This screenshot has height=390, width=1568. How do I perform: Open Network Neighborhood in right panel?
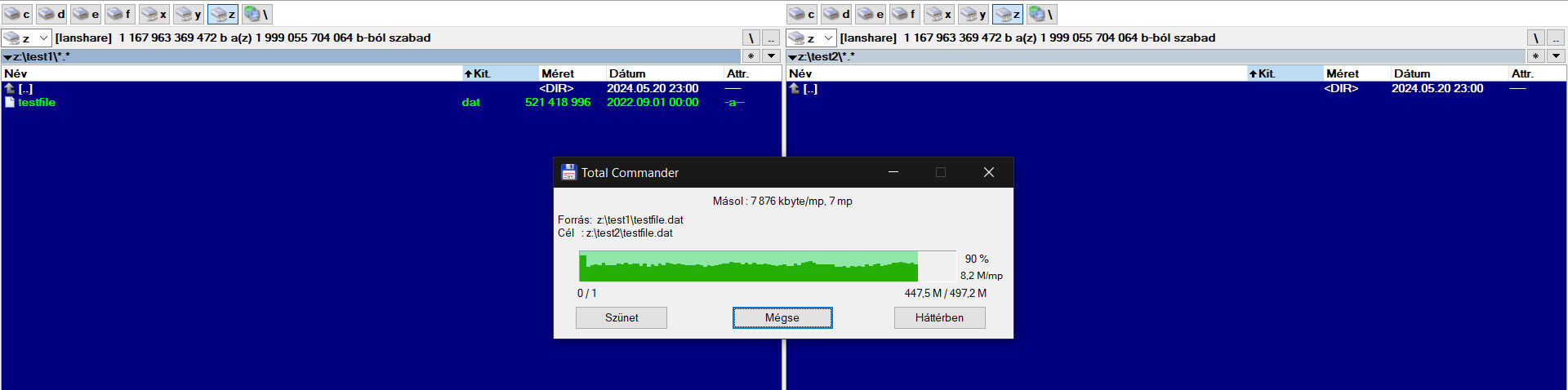click(1042, 14)
